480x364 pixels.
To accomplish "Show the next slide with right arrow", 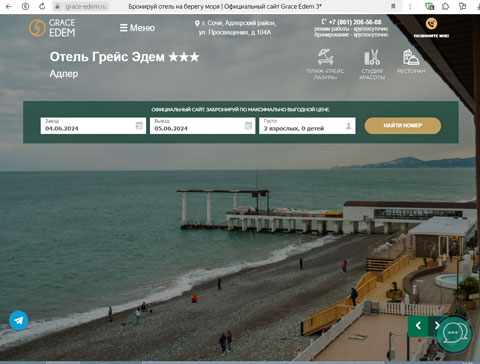I will coord(436,325).
